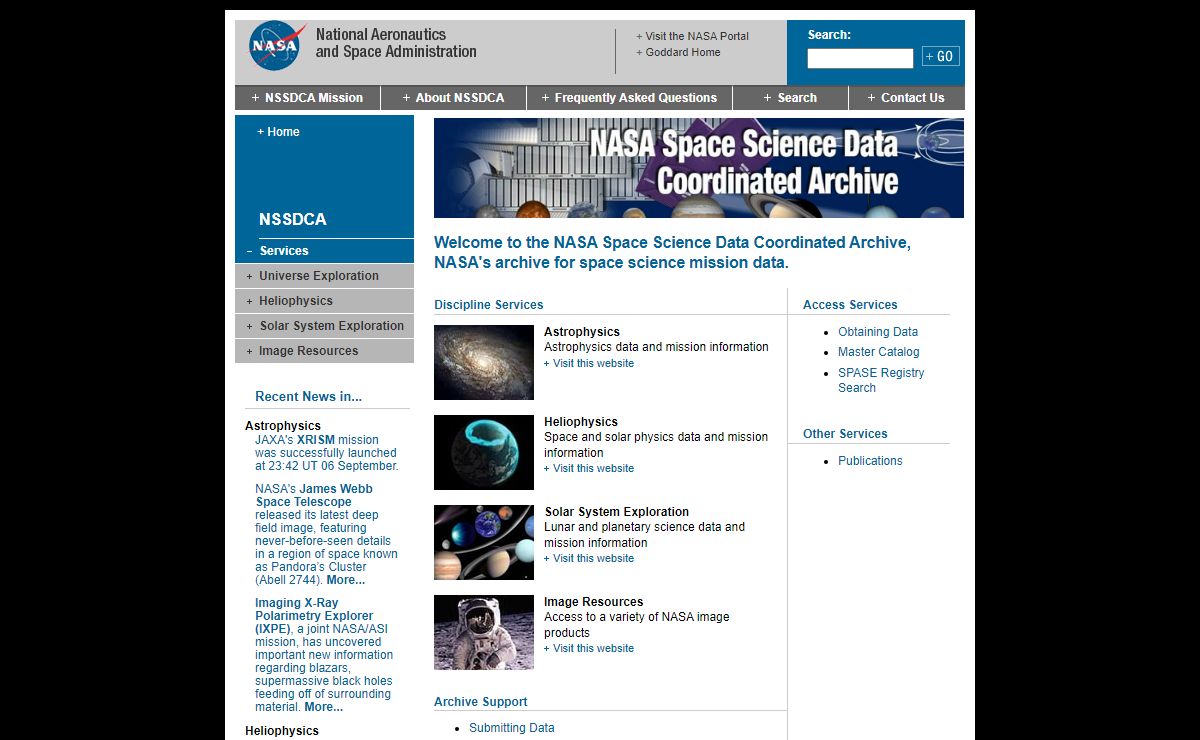
Task: Click the 'Archive Support' section heading
Action: pos(481,702)
